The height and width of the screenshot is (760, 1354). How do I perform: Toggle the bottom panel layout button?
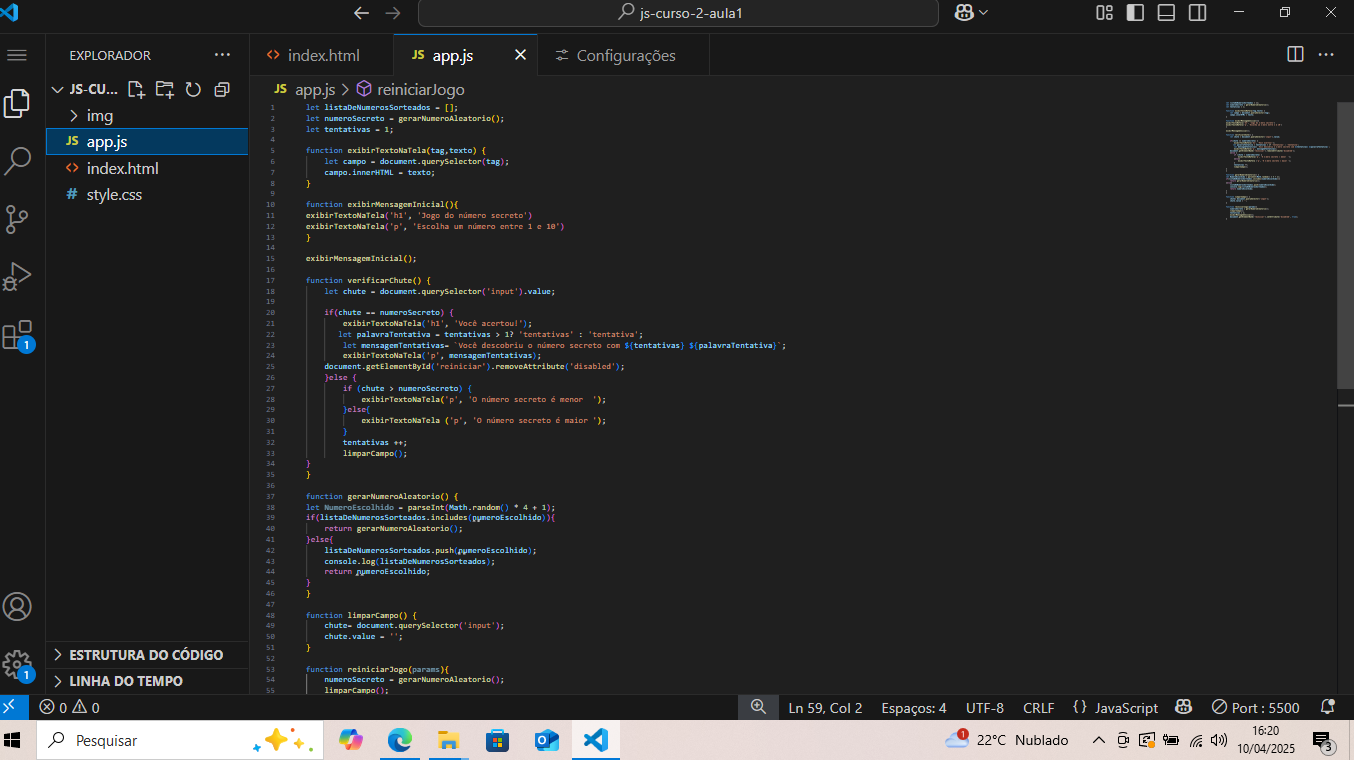coord(1166,13)
